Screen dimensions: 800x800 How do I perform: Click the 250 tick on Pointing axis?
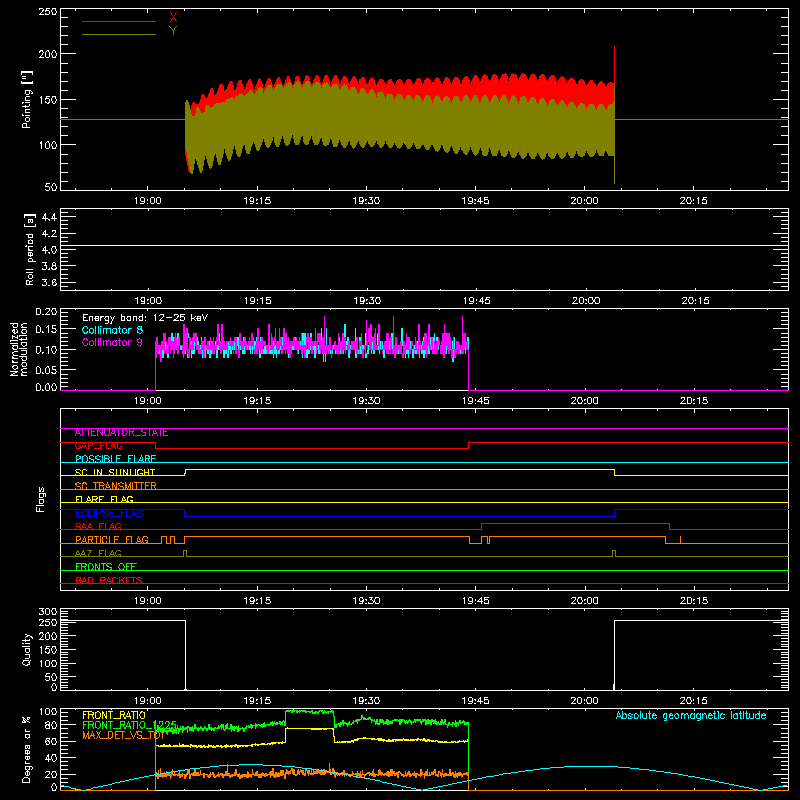pos(48,12)
